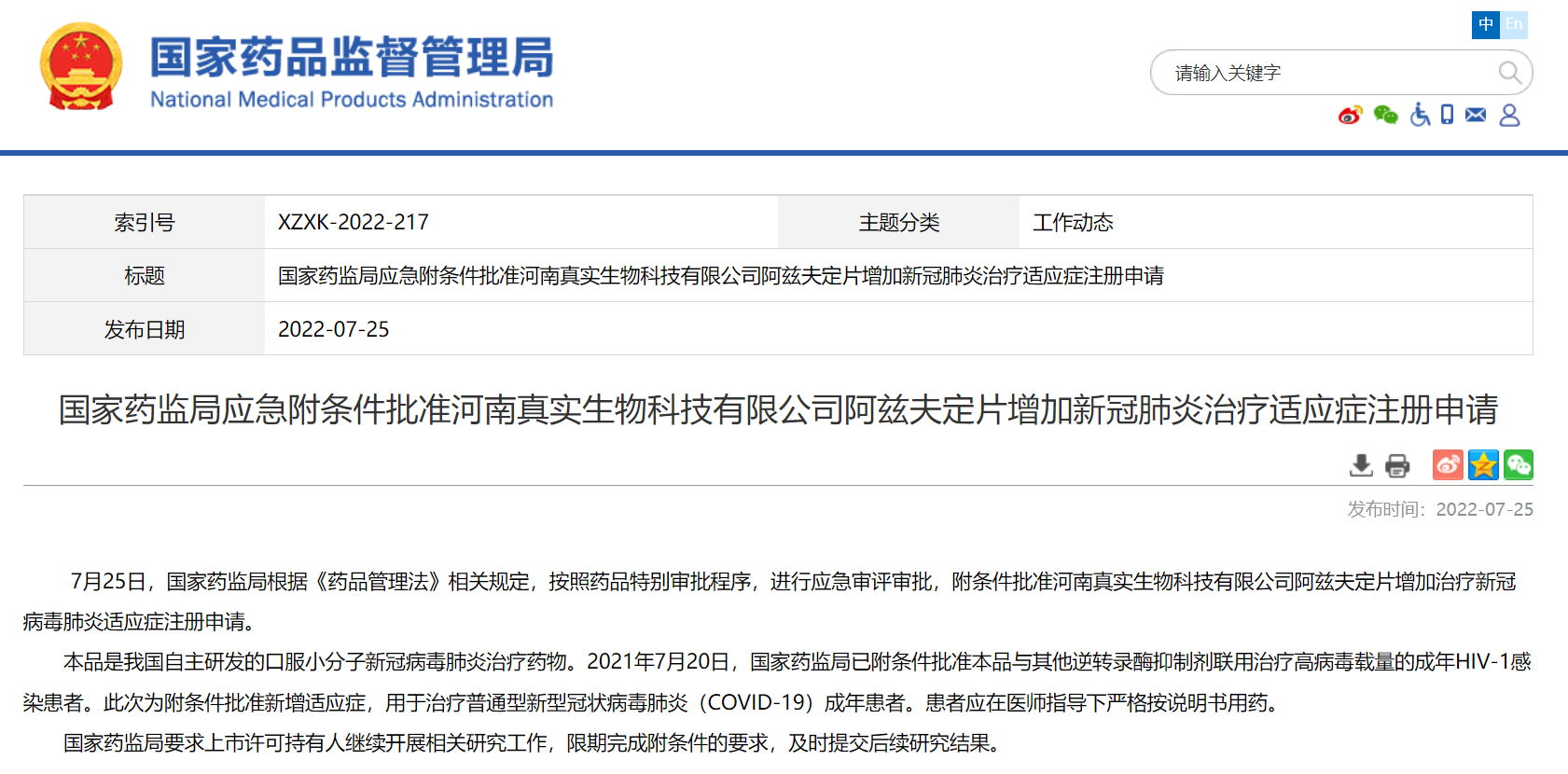Click paragraph starting with 国家药监局要求上市许可持有人

coord(532,742)
